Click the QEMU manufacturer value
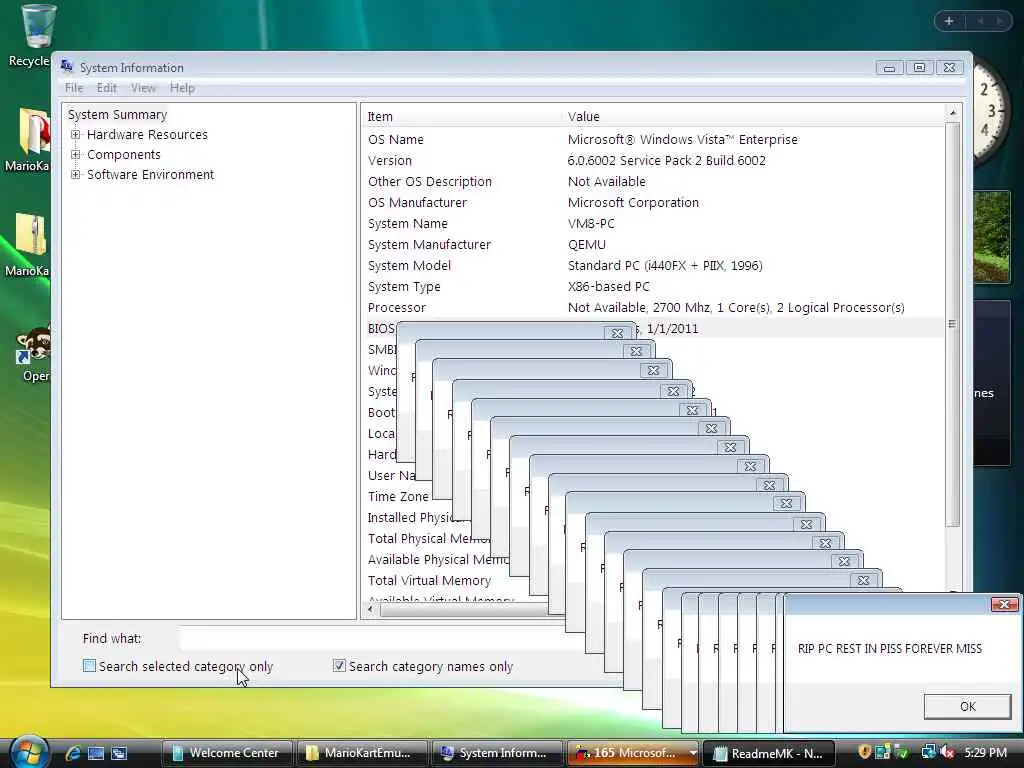This screenshot has width=1024, height=768. pyautogui.click(x=586, y=244)
